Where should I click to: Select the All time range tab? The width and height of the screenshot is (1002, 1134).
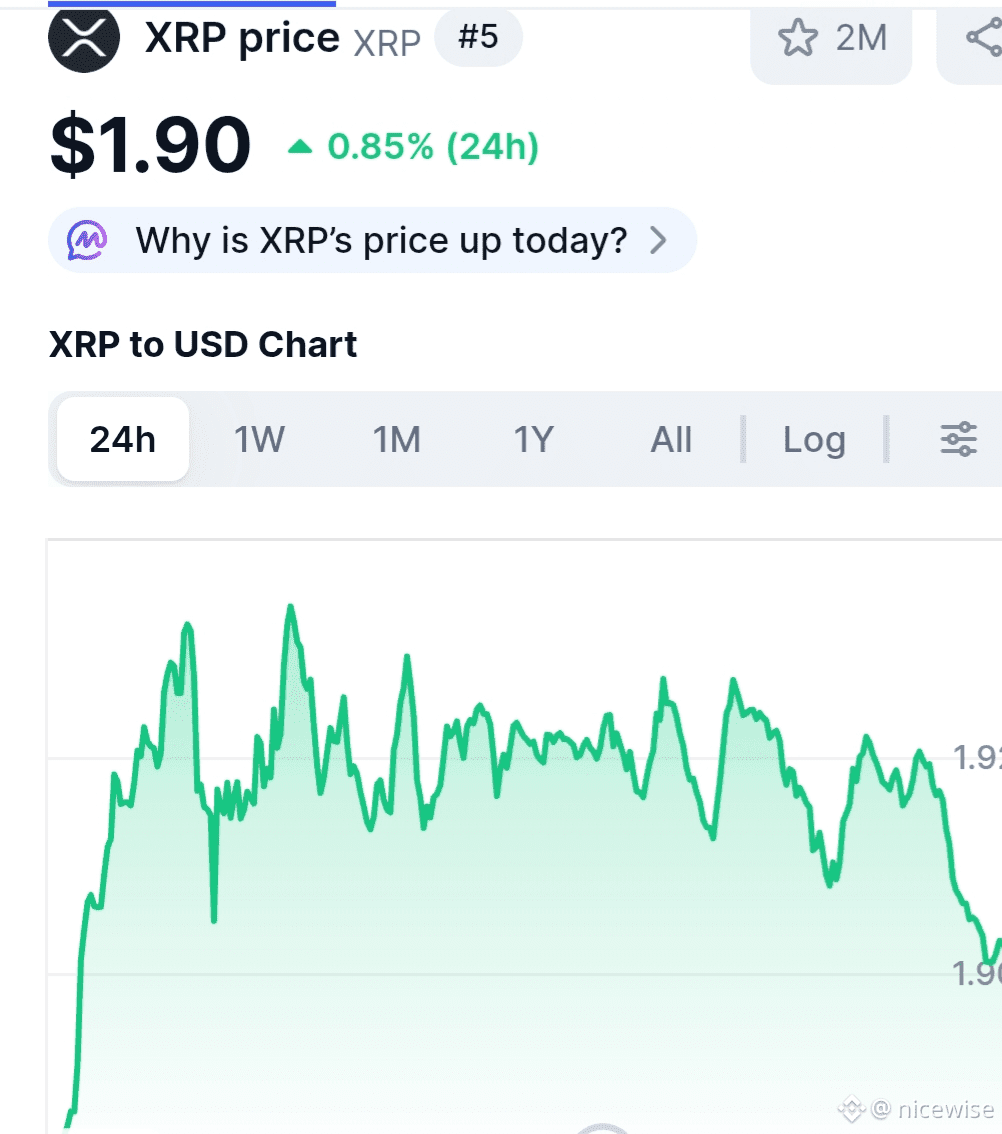[671, 439]
